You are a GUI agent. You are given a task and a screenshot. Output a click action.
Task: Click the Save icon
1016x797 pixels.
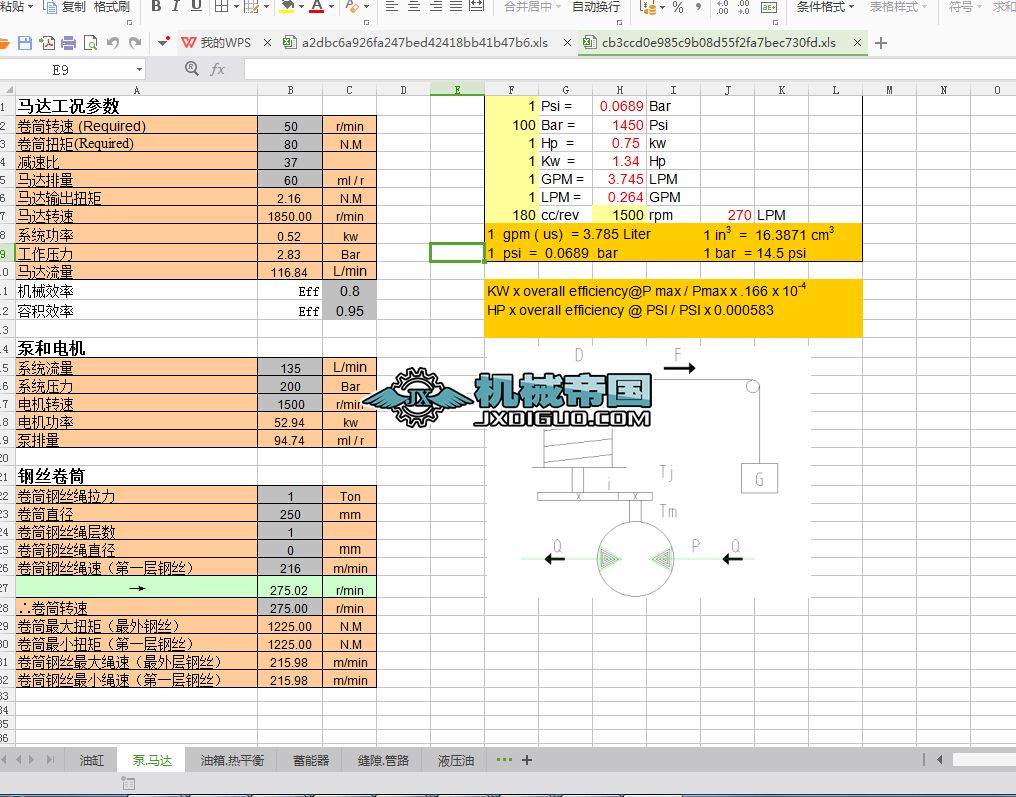tap(24, 43)
